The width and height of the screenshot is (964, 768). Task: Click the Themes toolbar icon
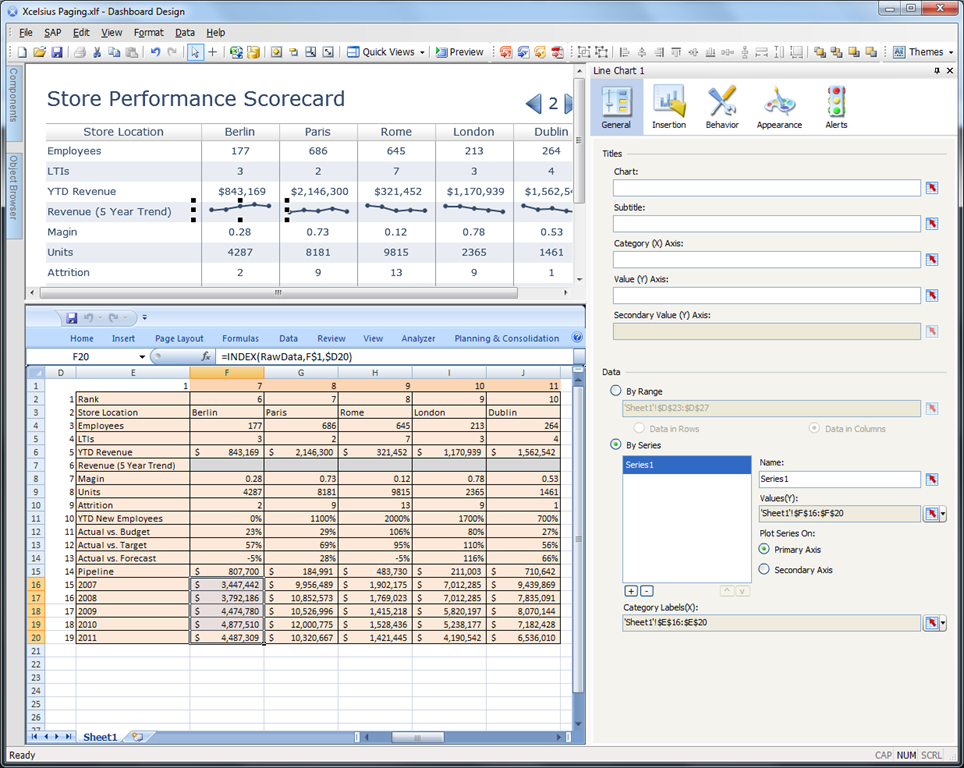(923, 52)
